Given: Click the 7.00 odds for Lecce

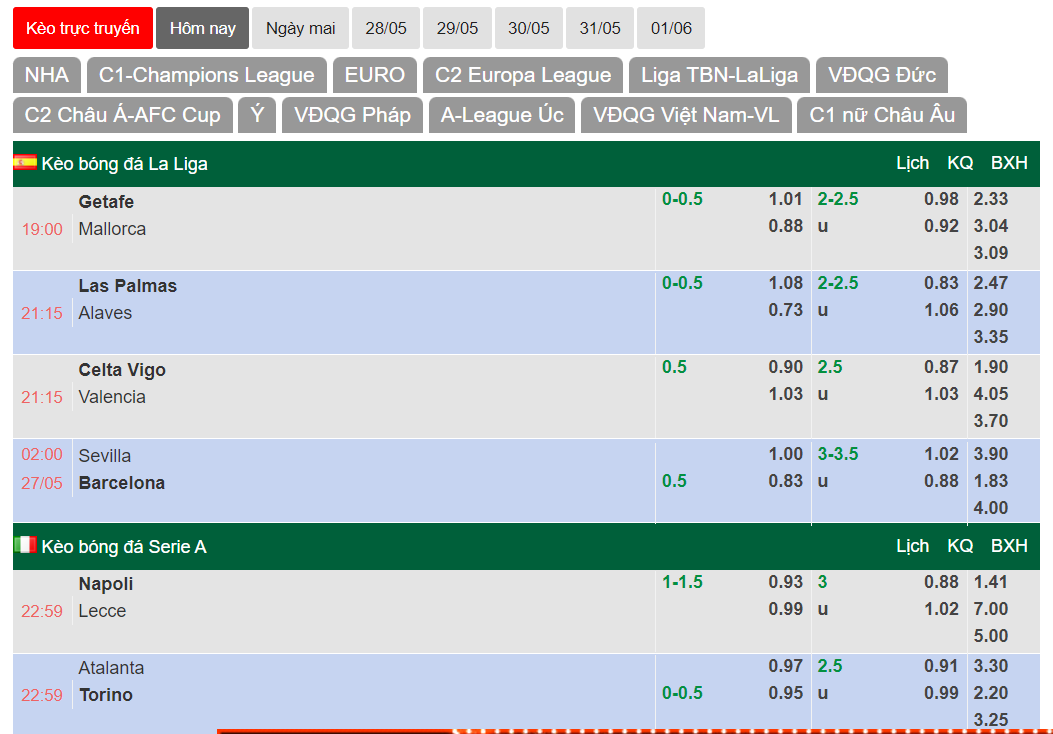Looking at the screenshot, I should [991, 608].
